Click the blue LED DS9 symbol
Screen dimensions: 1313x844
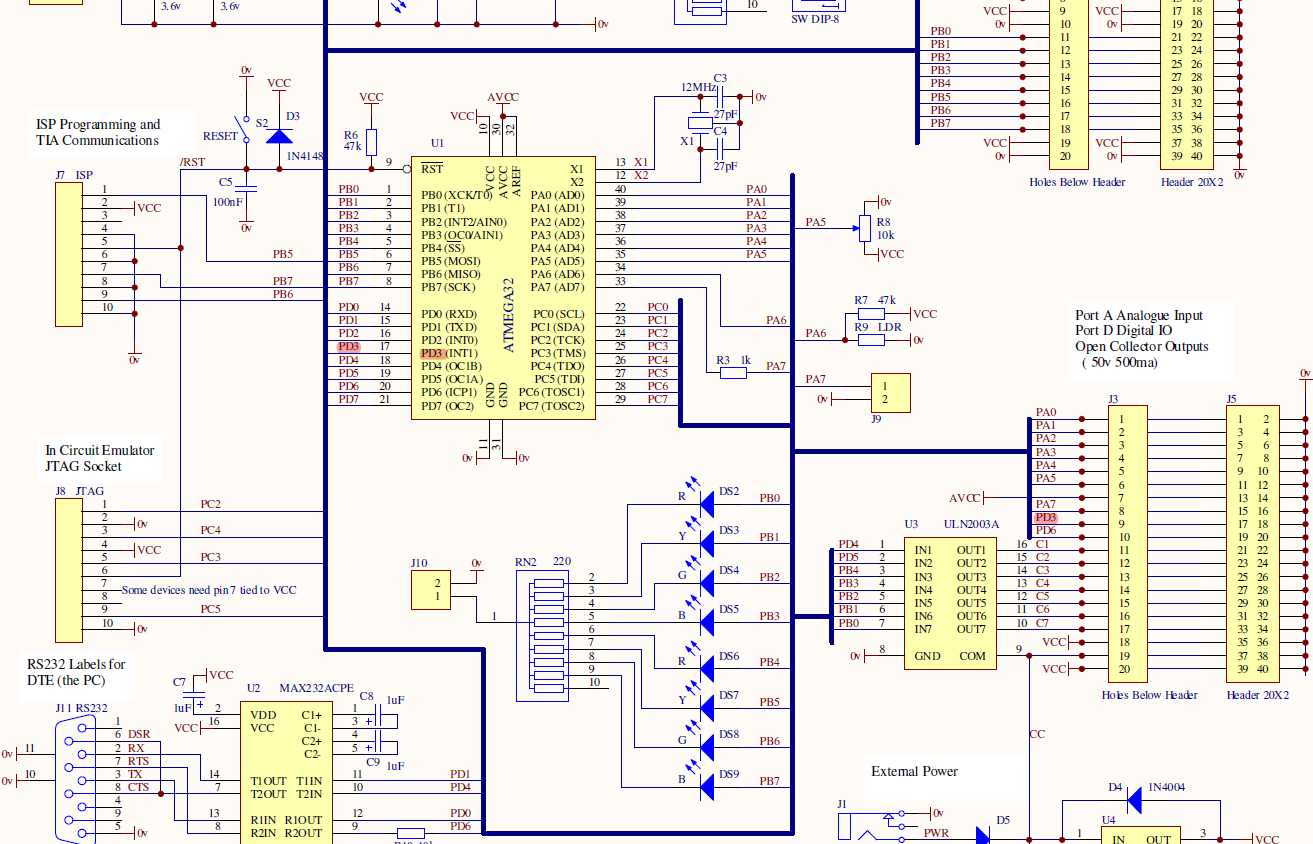(705, 786)
